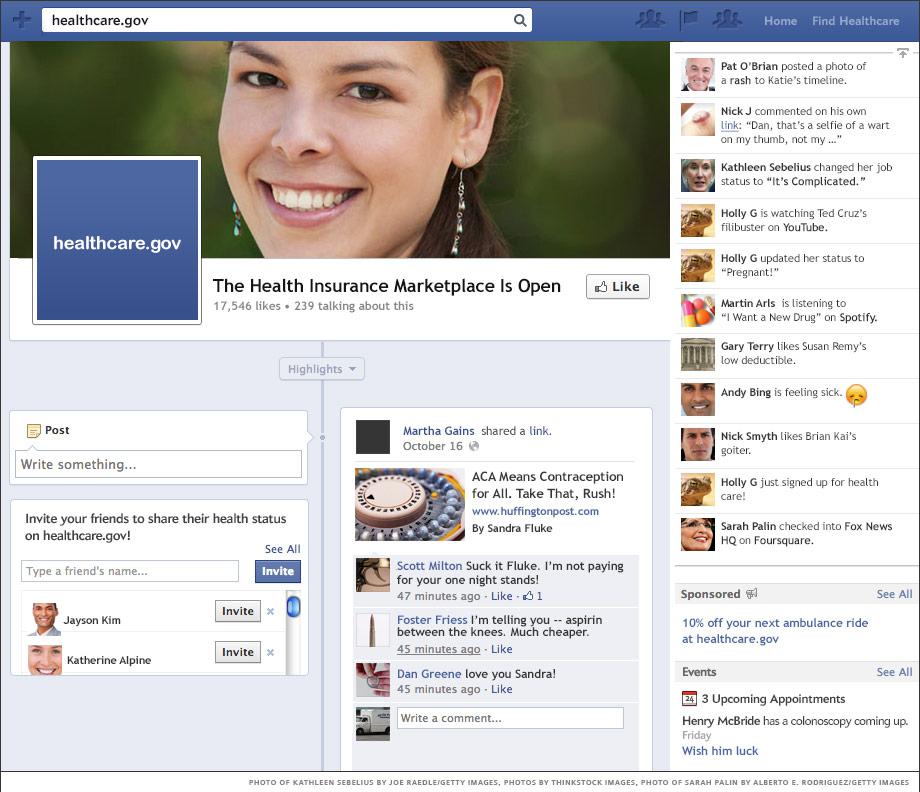Open Martha Gains's profile link
Viewport: 920px width, 792px height.
point(438,431)
